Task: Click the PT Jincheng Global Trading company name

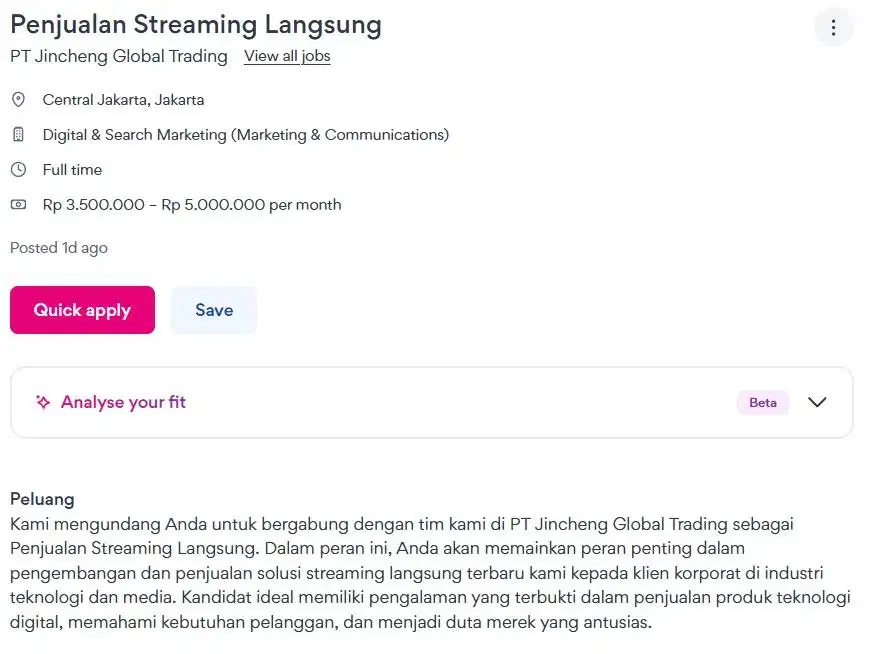Action: pos(118,56)
